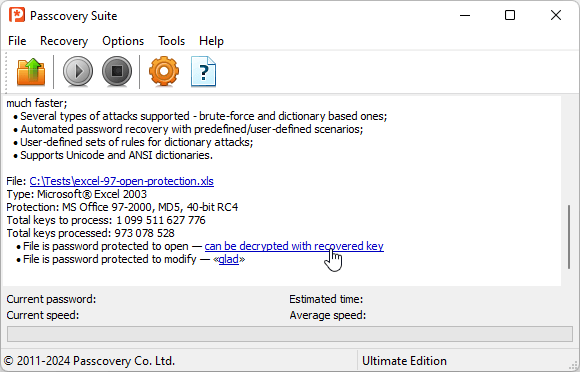
Task: Open settings via the orange gear icon
Action: click(164, 72)
